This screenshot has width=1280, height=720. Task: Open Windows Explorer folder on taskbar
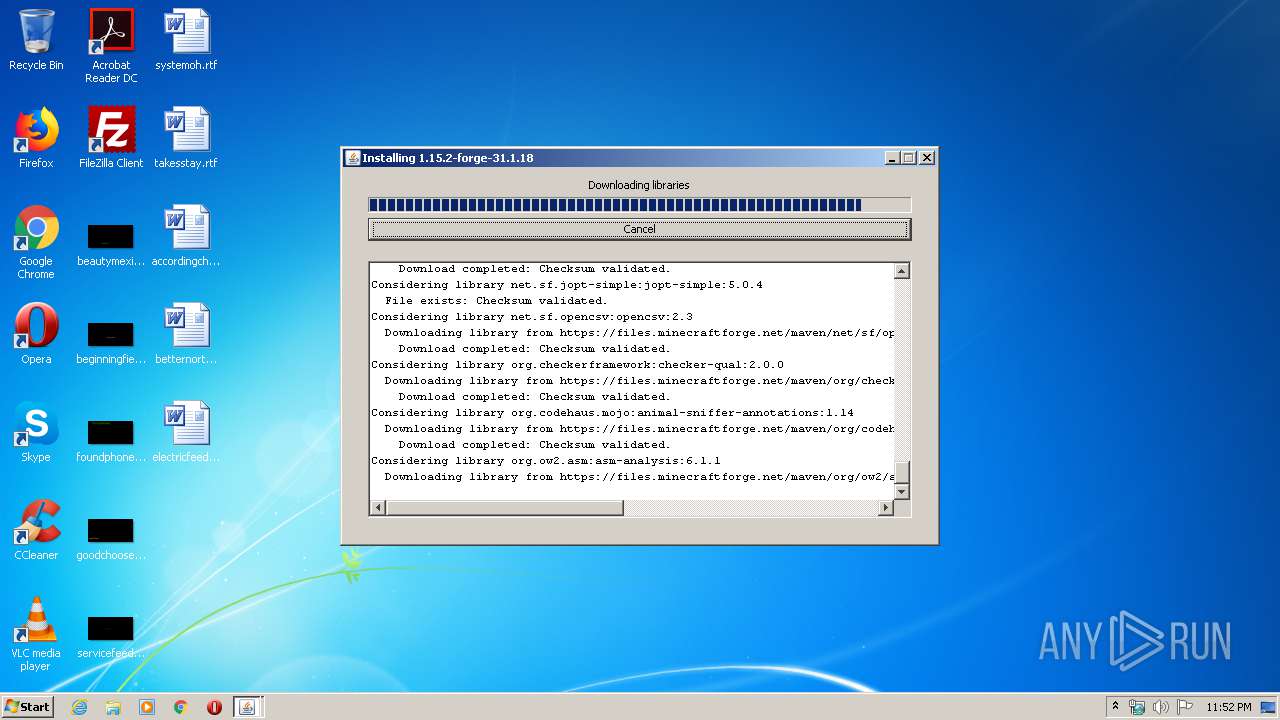click(113, 707)
